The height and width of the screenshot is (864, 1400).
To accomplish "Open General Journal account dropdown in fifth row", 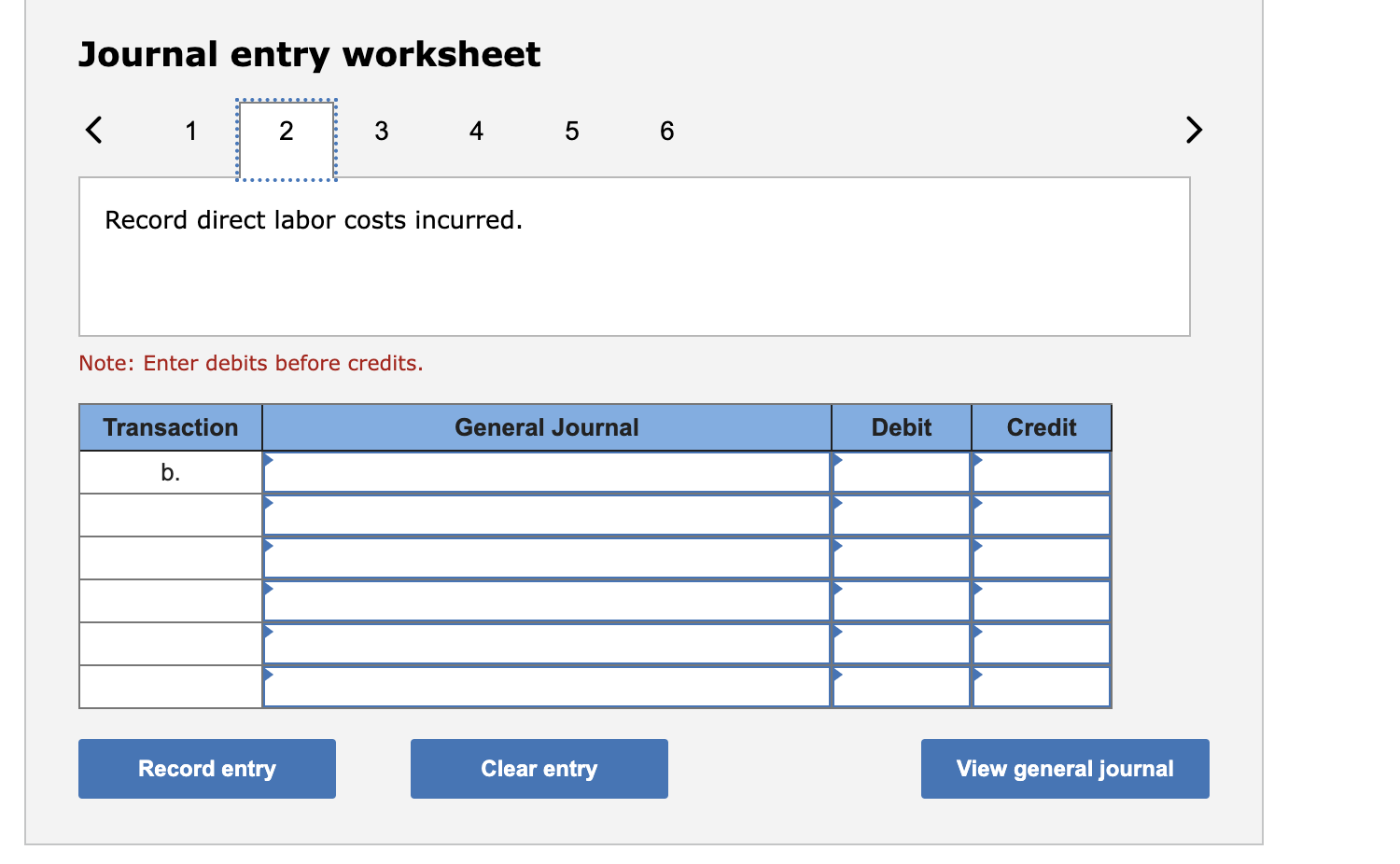I will click(x=547, y=644).
